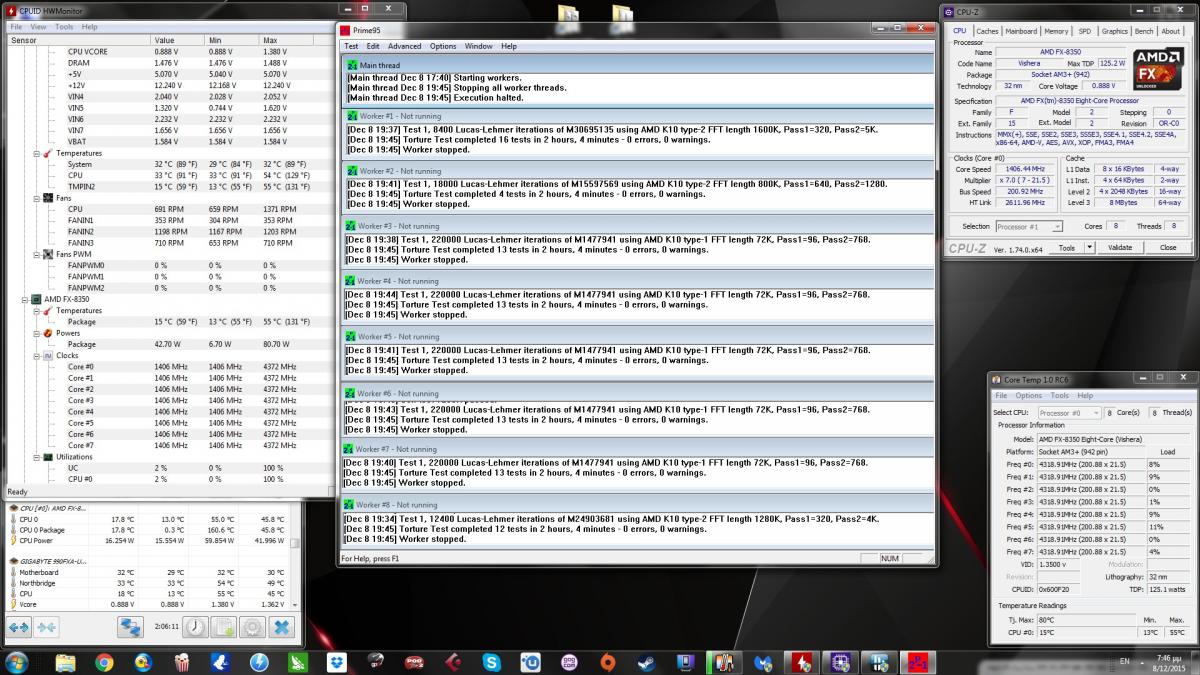Viewport: 1200px width, 675px height.
Task: Open Prime95 Test menu
Action: pos(351,46)
